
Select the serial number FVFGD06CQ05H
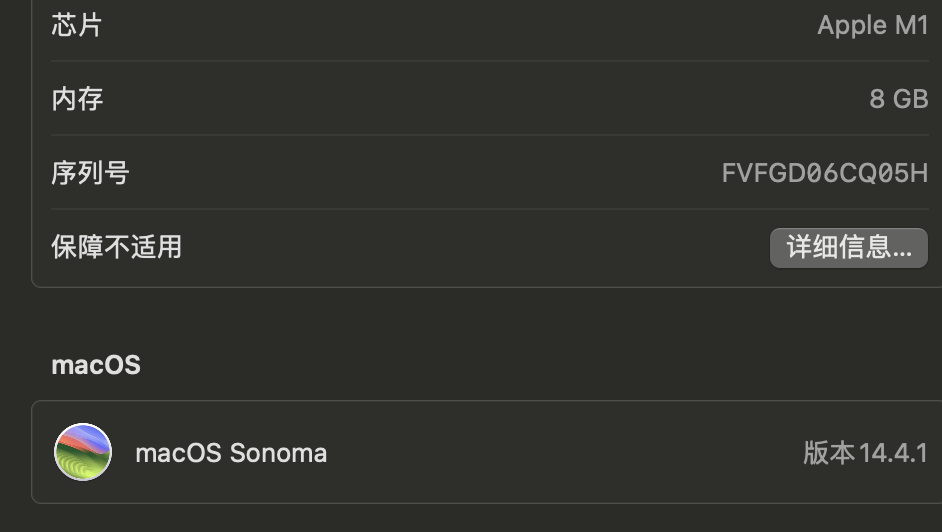824,173
